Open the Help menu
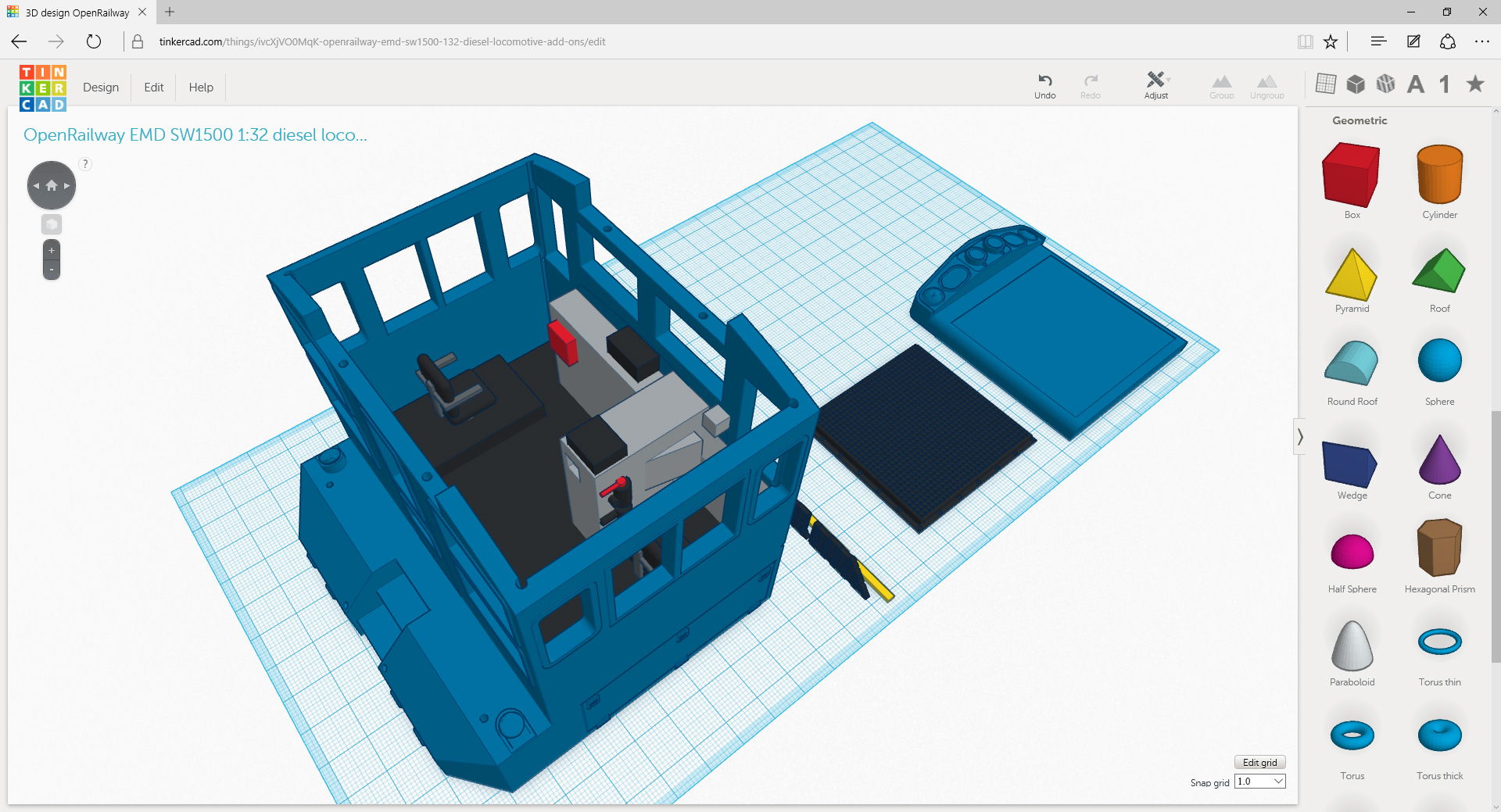1501x812 pixels. 201,88
